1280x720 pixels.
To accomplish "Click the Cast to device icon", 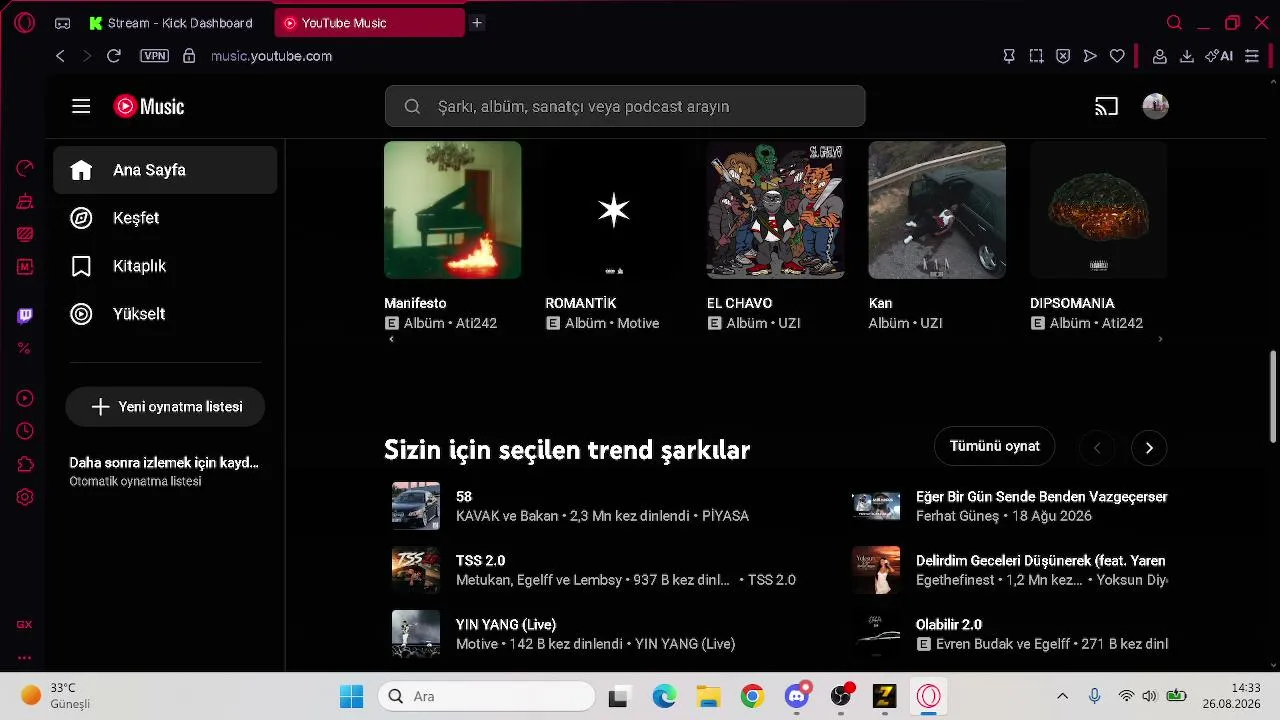I will click(1106, 106).
